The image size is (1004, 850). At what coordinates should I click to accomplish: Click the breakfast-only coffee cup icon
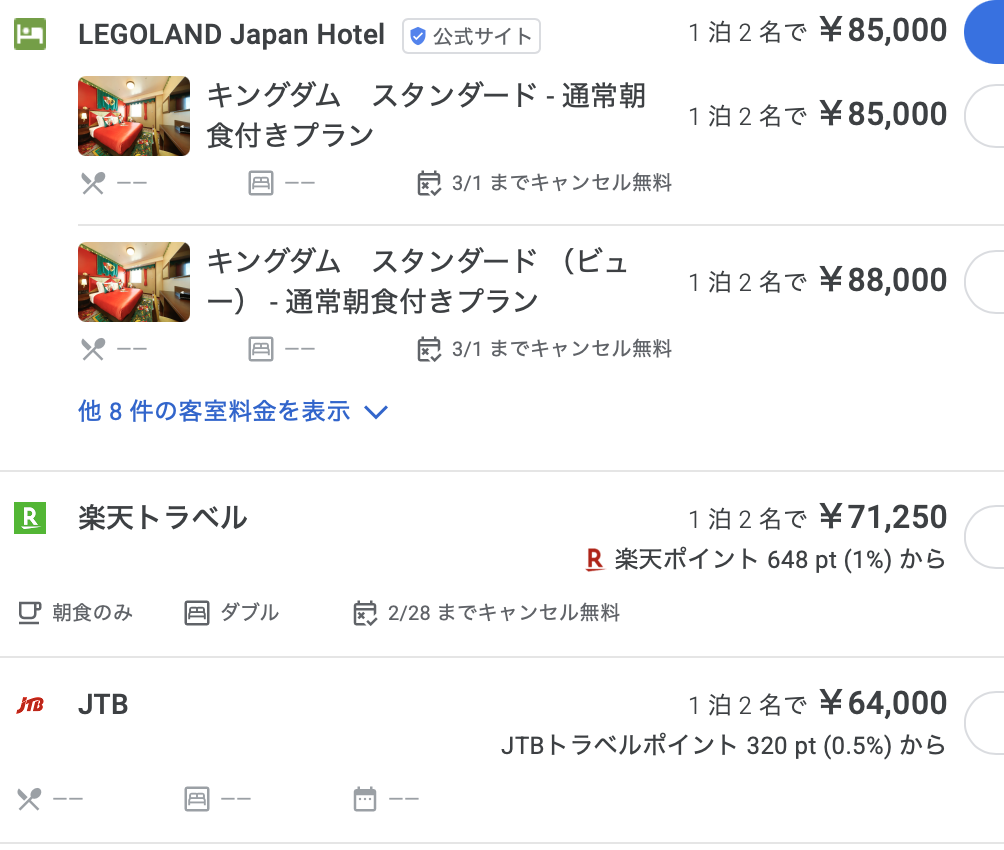pyautogui.click(x=29, y=612)
